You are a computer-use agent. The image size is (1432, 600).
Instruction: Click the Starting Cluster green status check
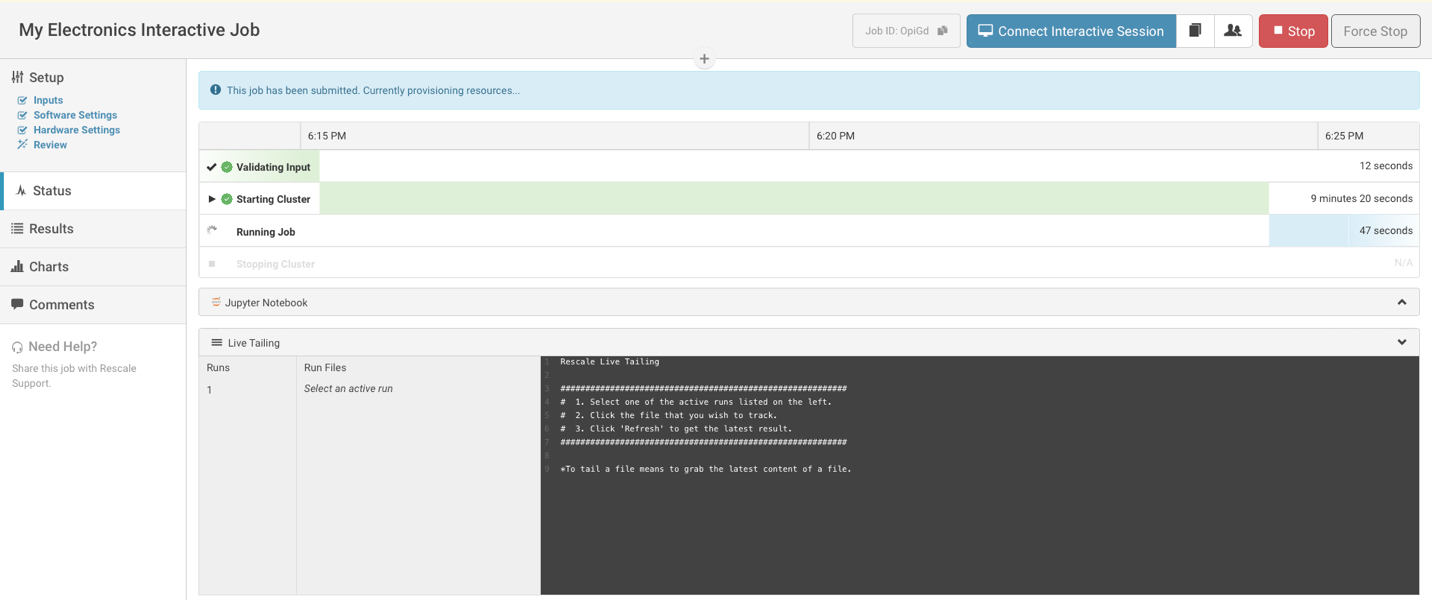point(227,199)
